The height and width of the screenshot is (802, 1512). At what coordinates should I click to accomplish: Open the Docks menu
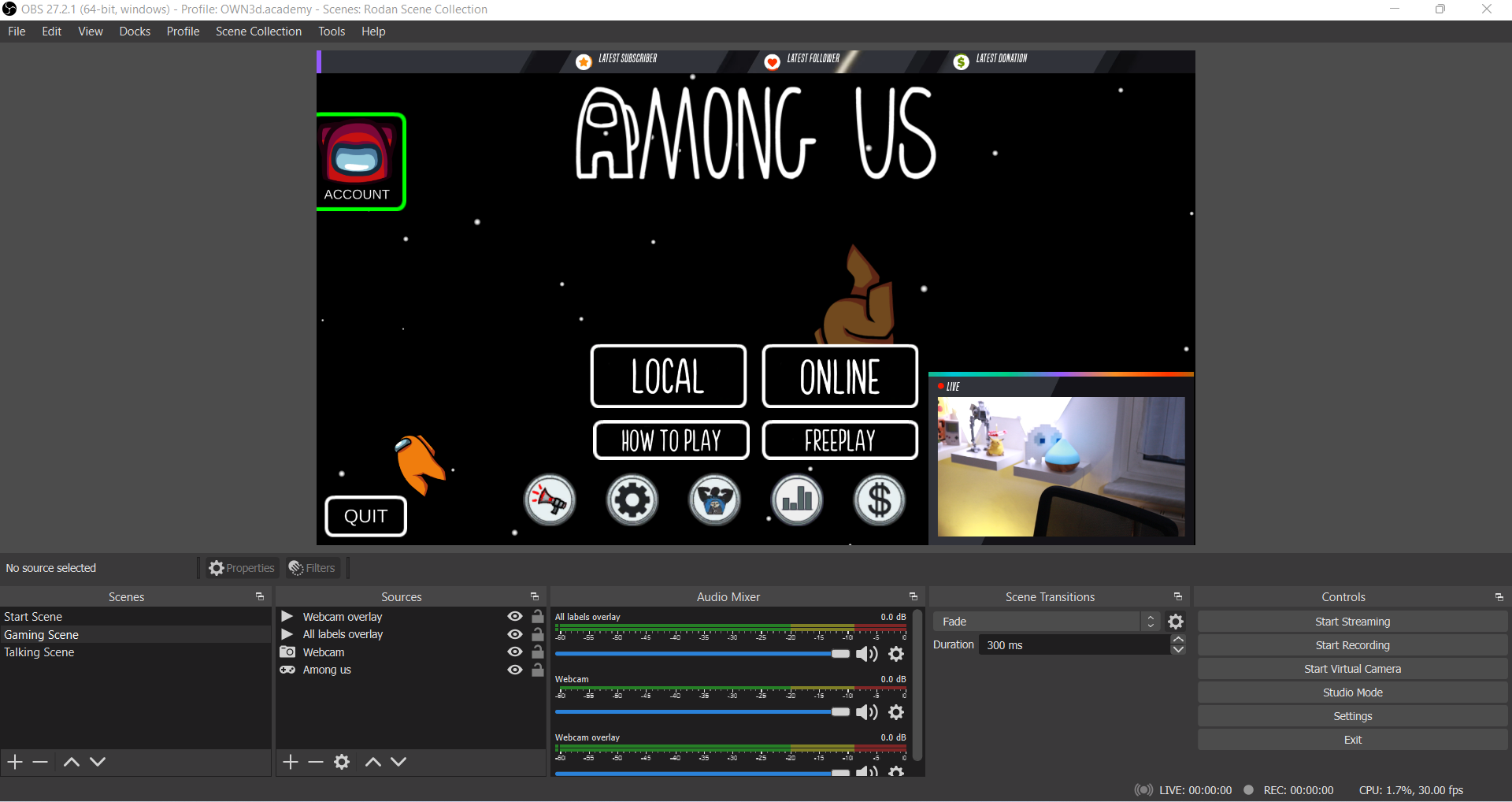coord(135,32)
